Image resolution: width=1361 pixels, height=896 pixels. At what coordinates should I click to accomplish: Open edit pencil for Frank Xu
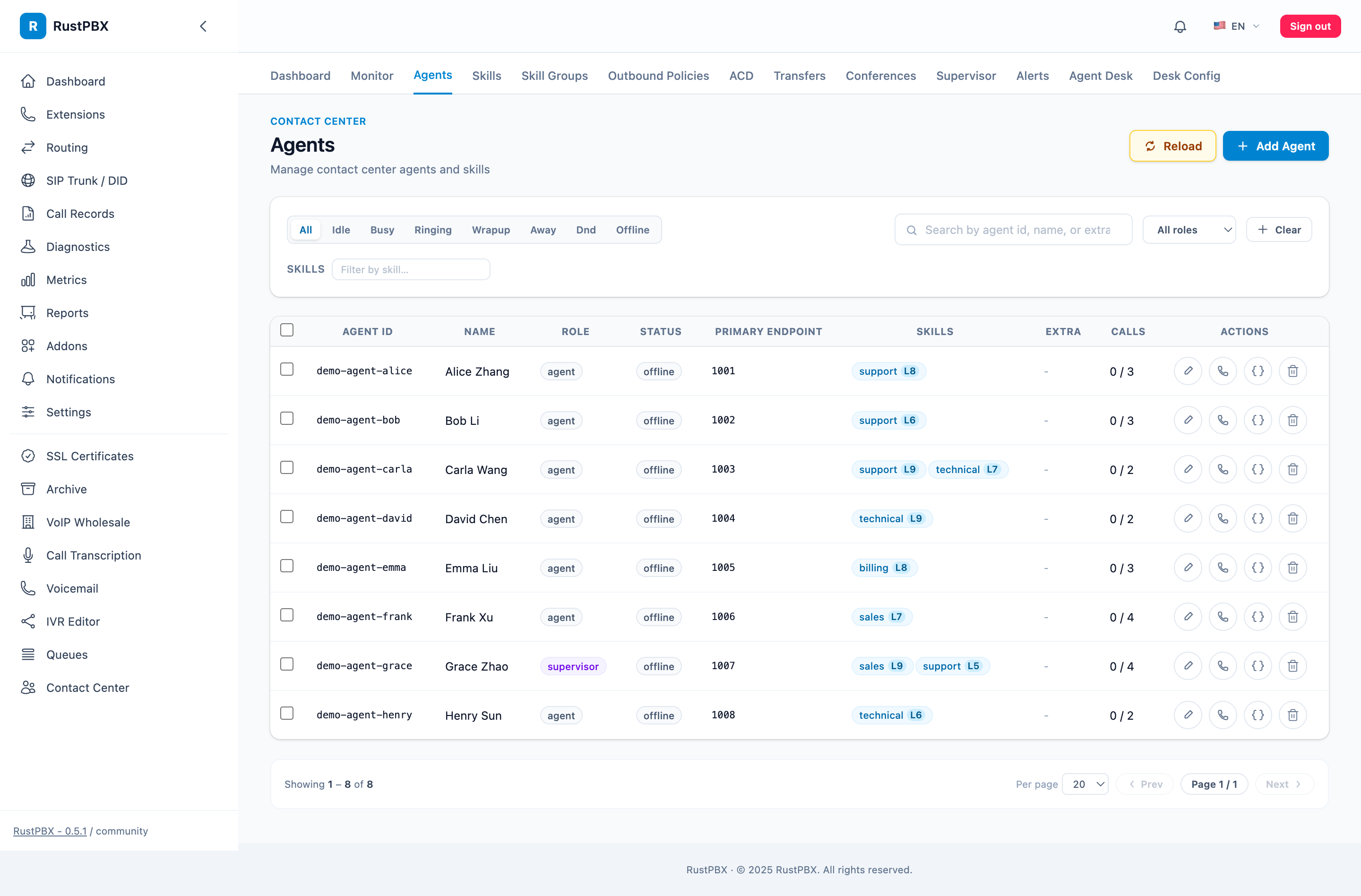click(1188, 617)
